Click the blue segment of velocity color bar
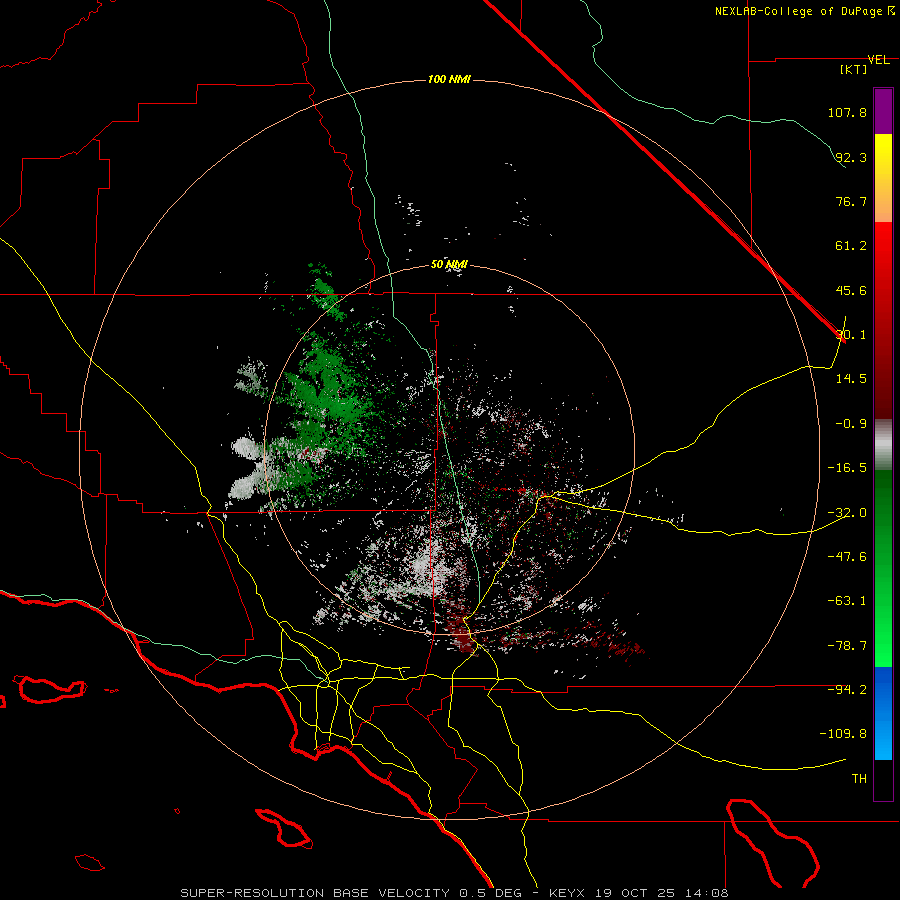The width and height of the screenshot is (900, 900). click(883, 713)
